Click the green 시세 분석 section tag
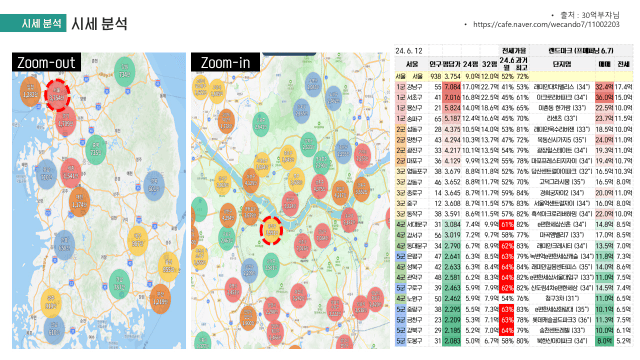Image resolution: width=640 pixels, height=360 pixels. point(33,23)
